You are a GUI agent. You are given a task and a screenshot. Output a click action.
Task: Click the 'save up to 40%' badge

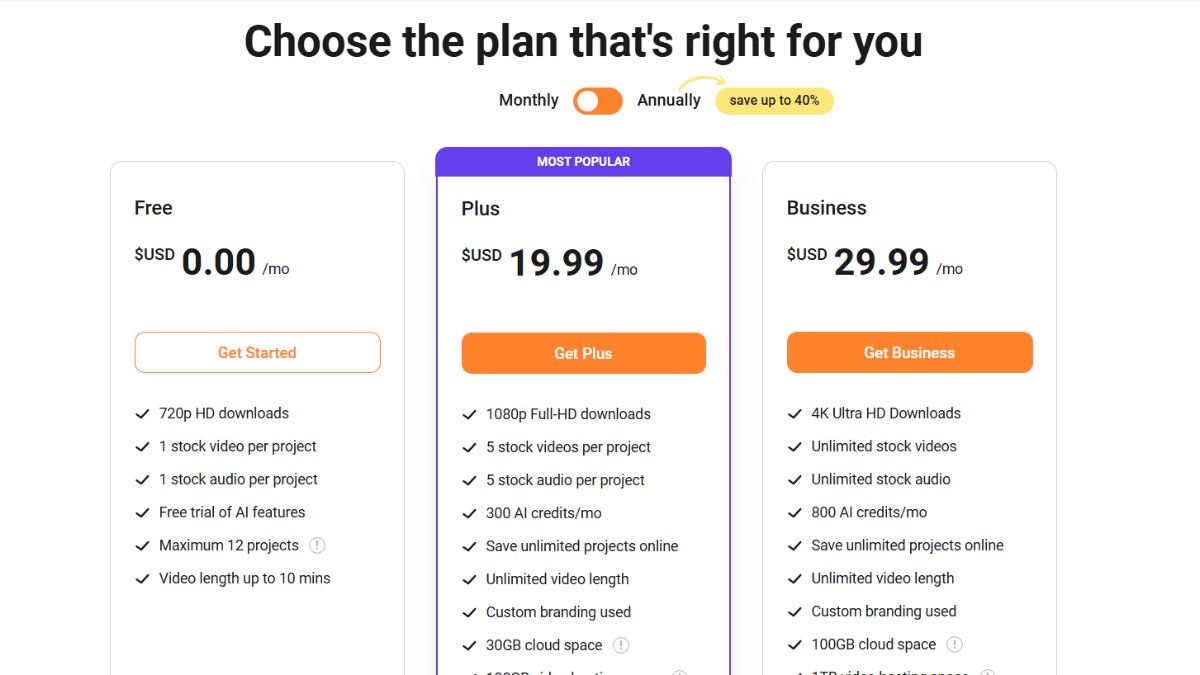(x=774, y=101)
